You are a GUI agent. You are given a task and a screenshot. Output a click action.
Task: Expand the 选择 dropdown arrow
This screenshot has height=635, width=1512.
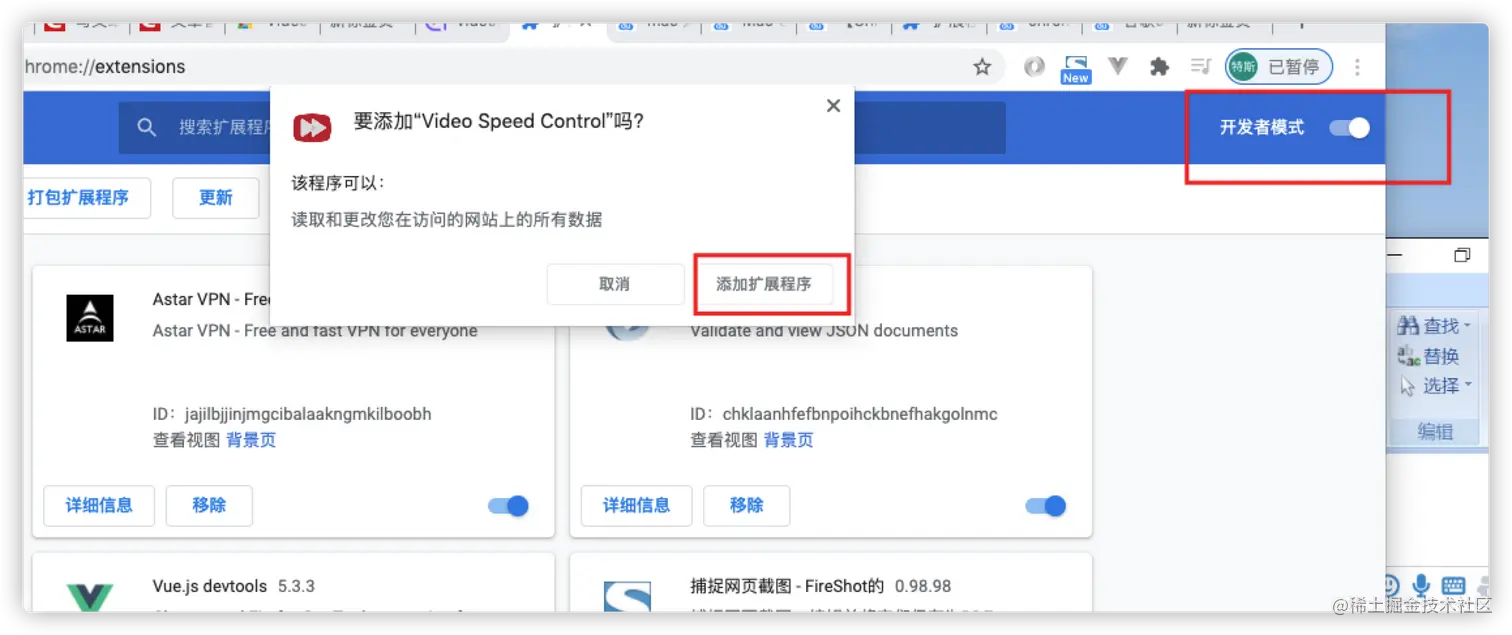pyautogui.click(x=1468, y=385)
